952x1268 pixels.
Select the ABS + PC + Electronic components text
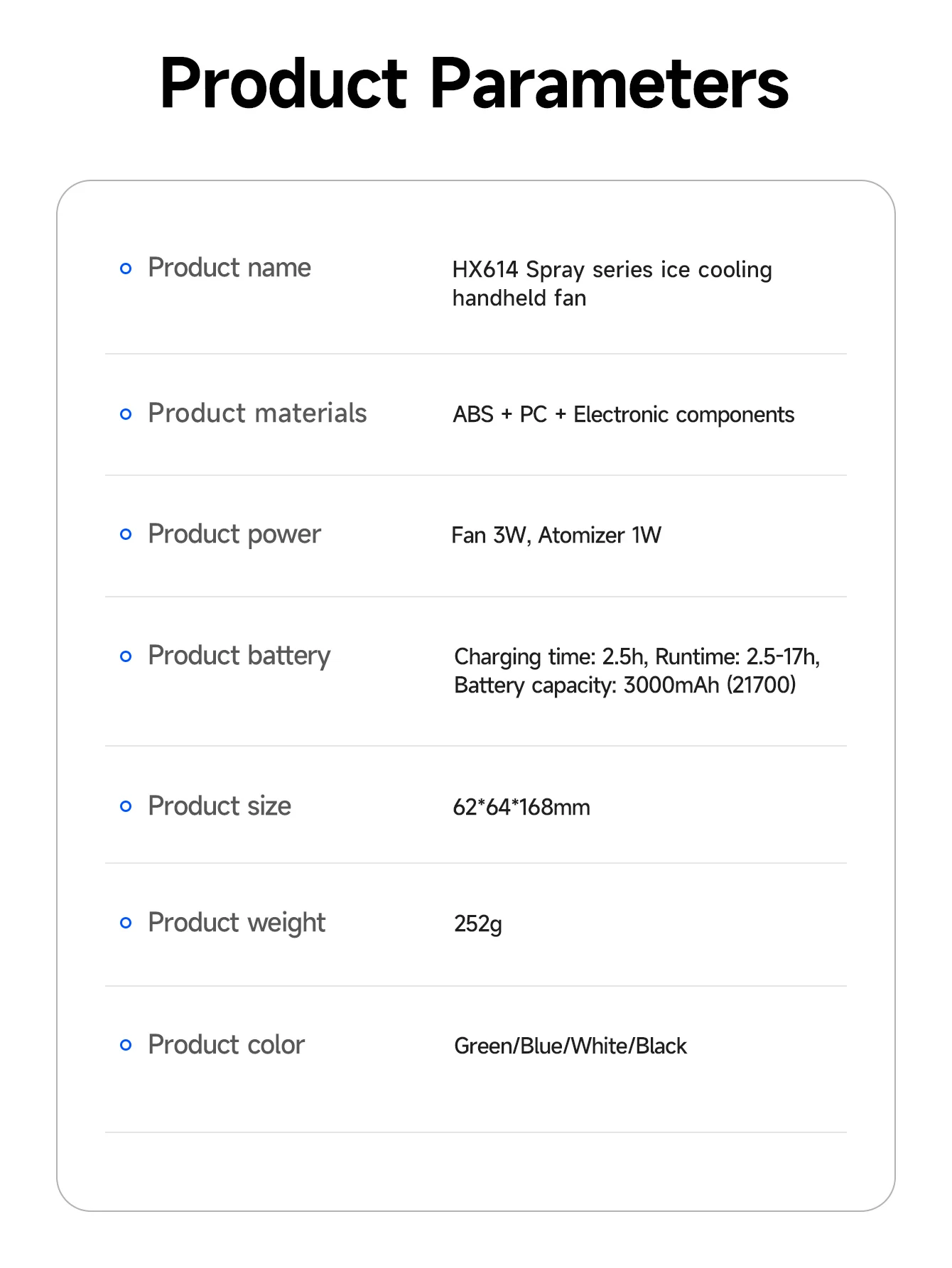pyautogui.click(x=624, y=414)
